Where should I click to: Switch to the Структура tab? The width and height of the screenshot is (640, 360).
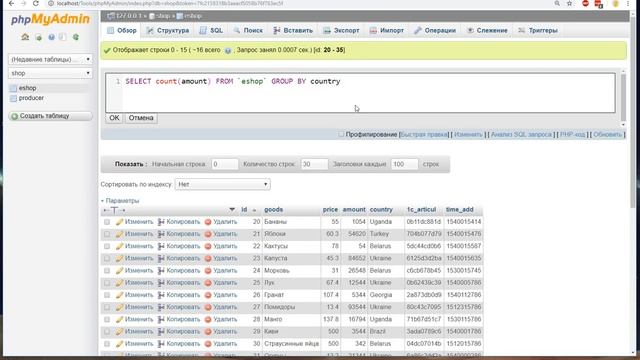pyautogui.click(x=168, y=31)
